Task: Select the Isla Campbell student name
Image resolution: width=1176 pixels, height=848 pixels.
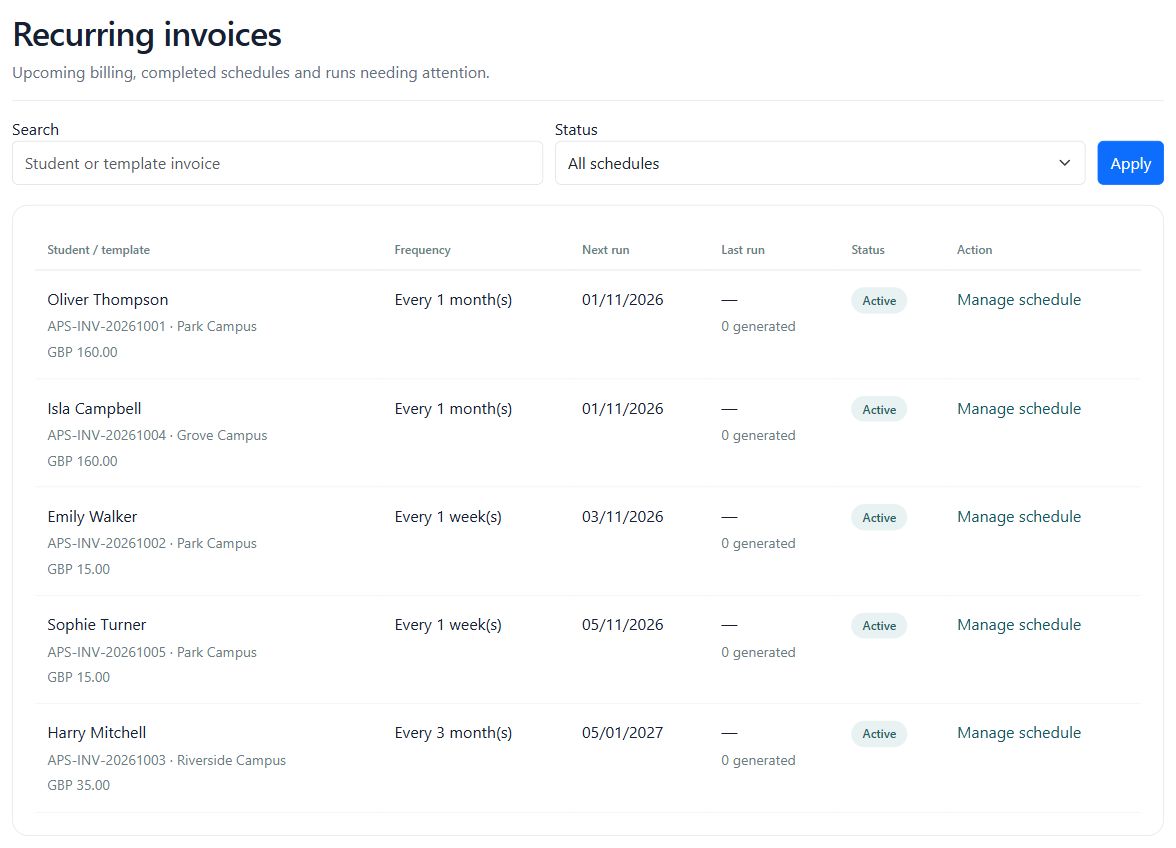Action: click(x=94, y=409)
